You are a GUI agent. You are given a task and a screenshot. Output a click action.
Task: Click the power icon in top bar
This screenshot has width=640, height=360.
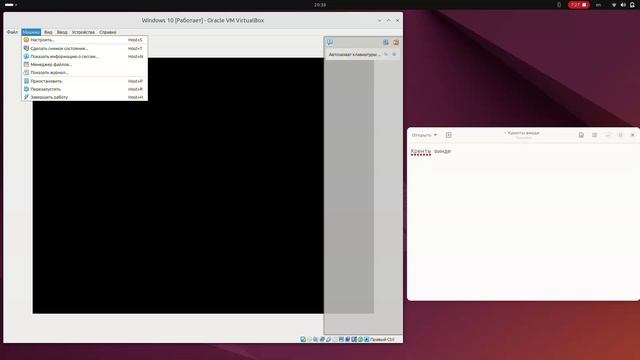[632, 5]
